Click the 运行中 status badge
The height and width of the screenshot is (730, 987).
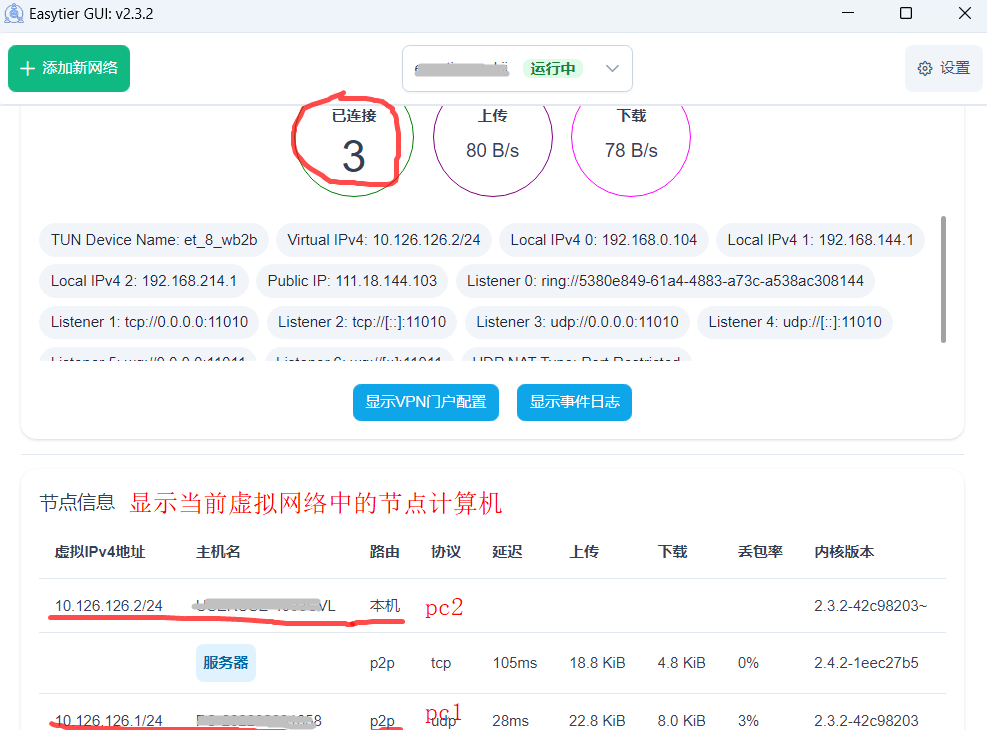point(553,69)
